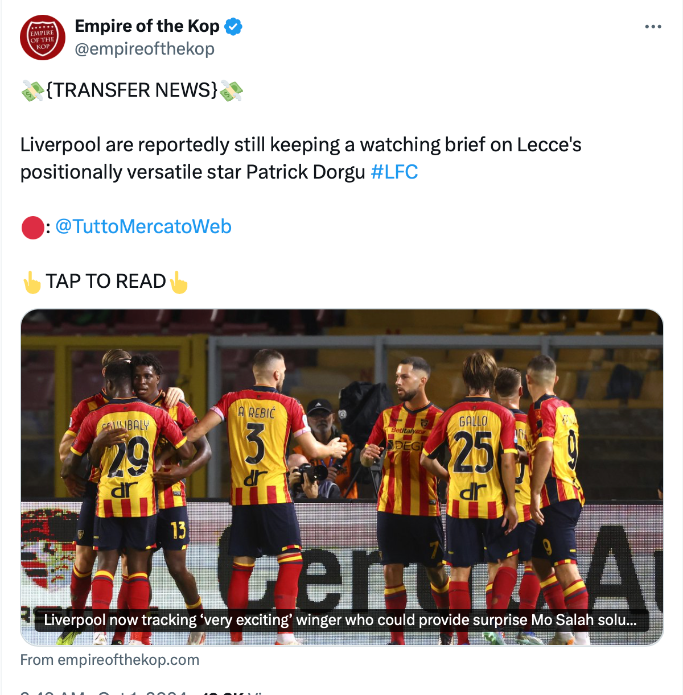Click the money emoji after TRANSFER NEWS
This screenshot has width=683, height=695.
231,90
